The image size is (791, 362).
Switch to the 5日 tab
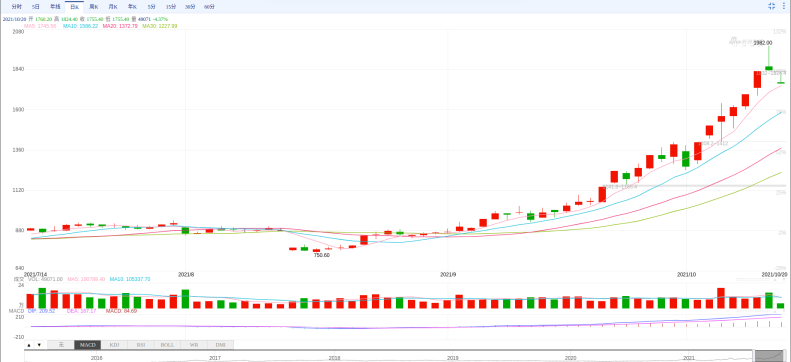click(x=35, y=7)
